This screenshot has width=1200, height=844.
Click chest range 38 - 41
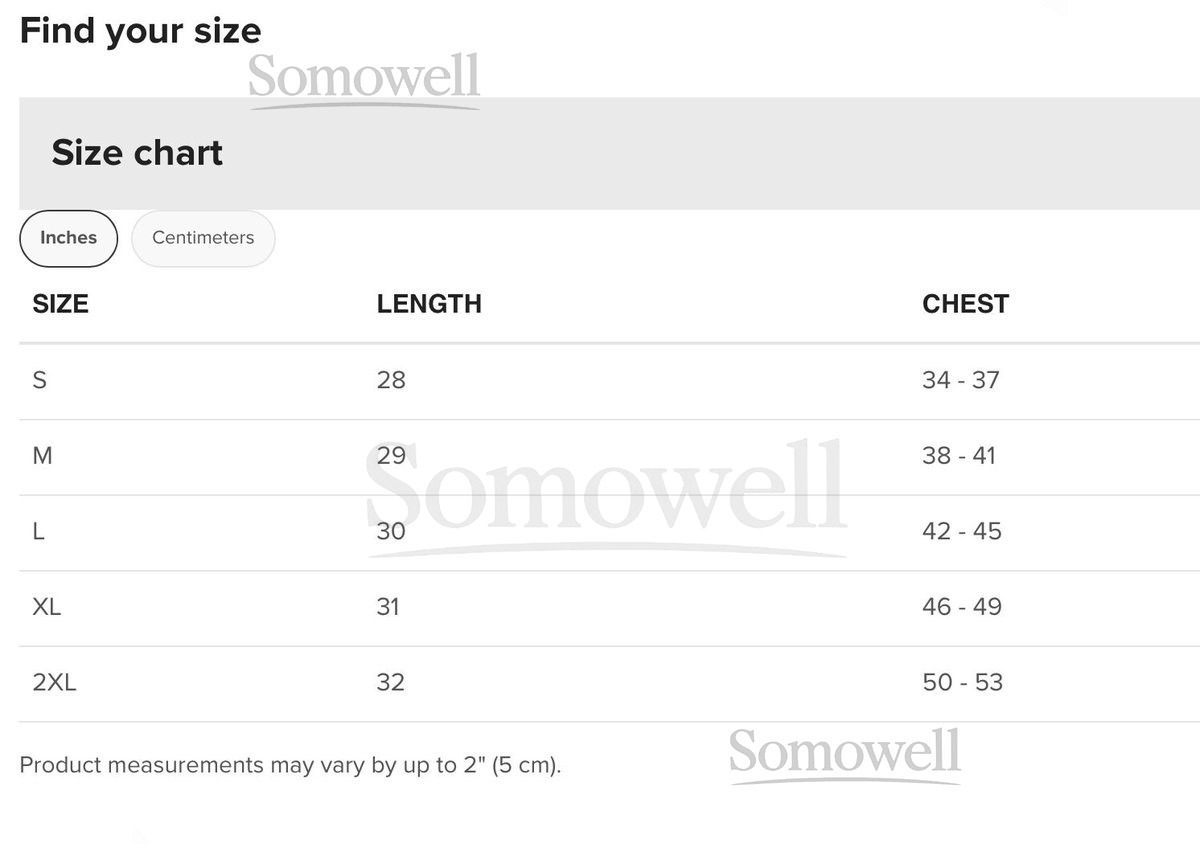(959, 456)
